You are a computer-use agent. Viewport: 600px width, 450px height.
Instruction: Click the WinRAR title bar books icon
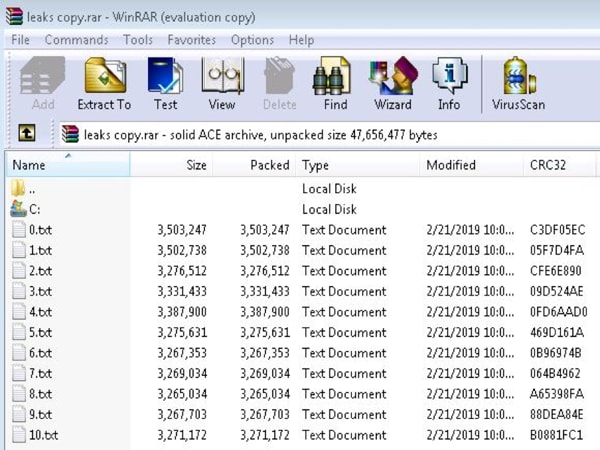click(14, 17)
